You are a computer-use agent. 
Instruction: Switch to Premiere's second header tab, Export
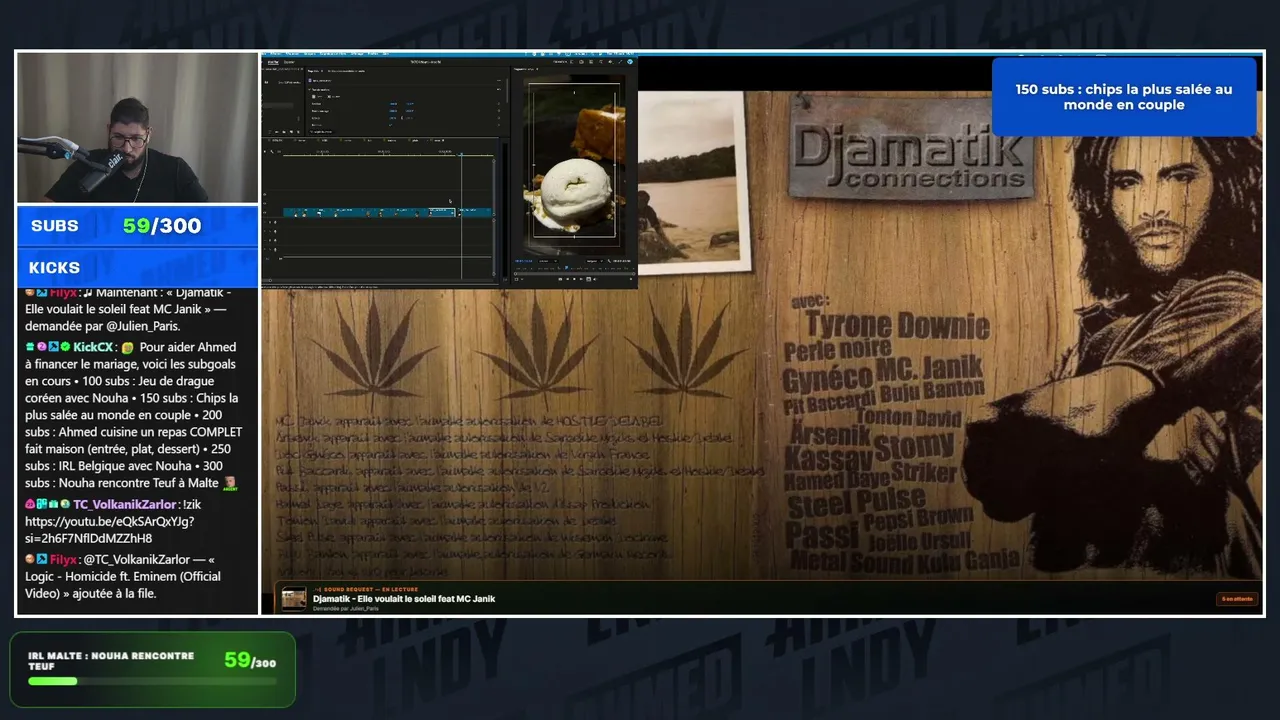pyautogui.click(x=289, y=62)
